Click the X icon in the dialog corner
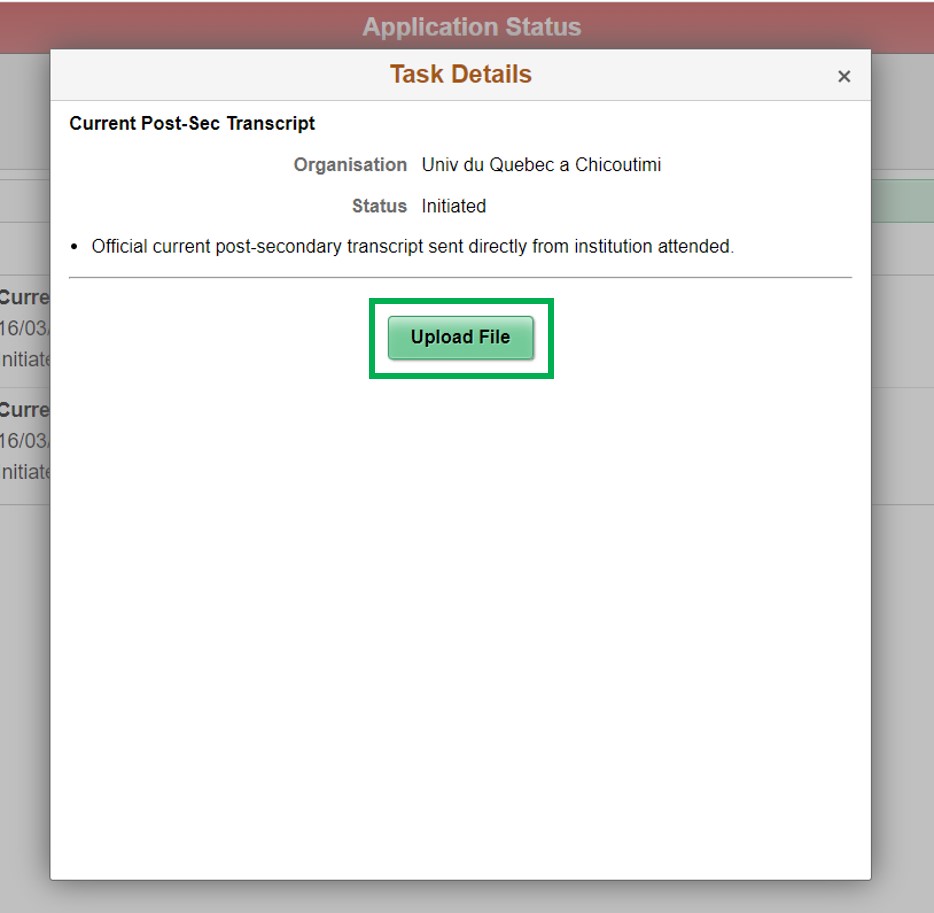Screen dimensions: 934x913 (844, 76)
